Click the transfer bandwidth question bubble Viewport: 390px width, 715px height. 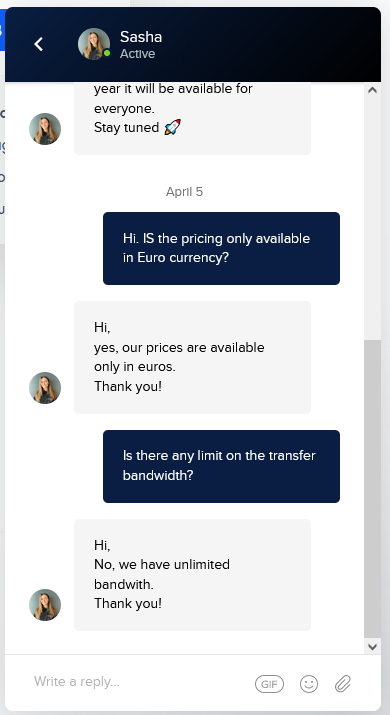(x=221, y=466)
